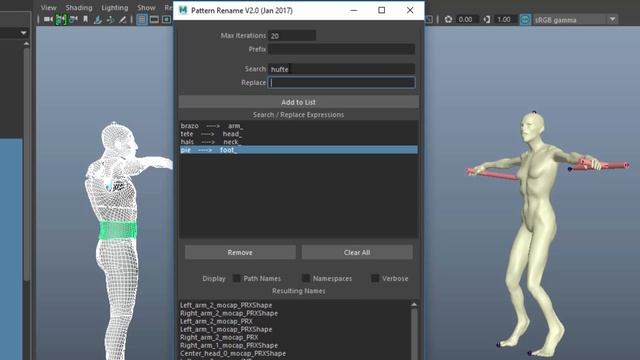Image resolution: width=640 pixels, height=360 pixels.
Task: Open the Show menu
Action: (x=146, y=8)
